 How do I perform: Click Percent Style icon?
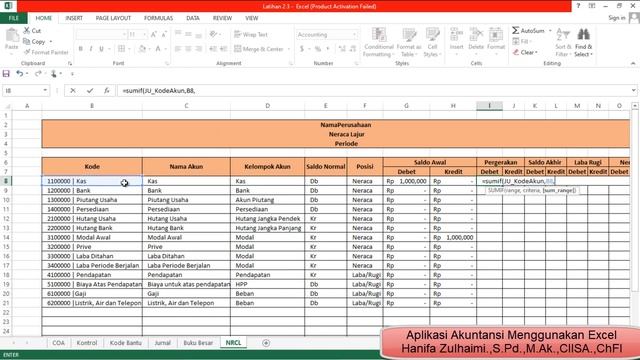click(x=318, y=49)
